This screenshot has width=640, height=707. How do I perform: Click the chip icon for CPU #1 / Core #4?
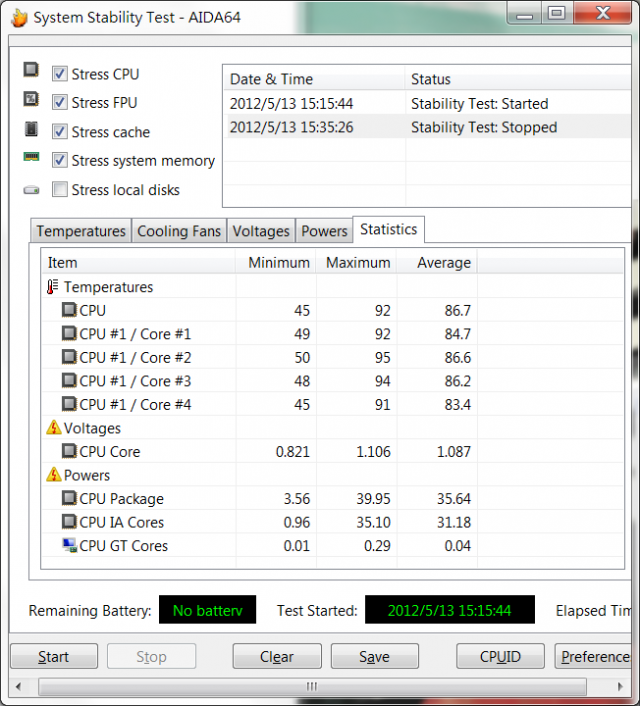(69, 404)
